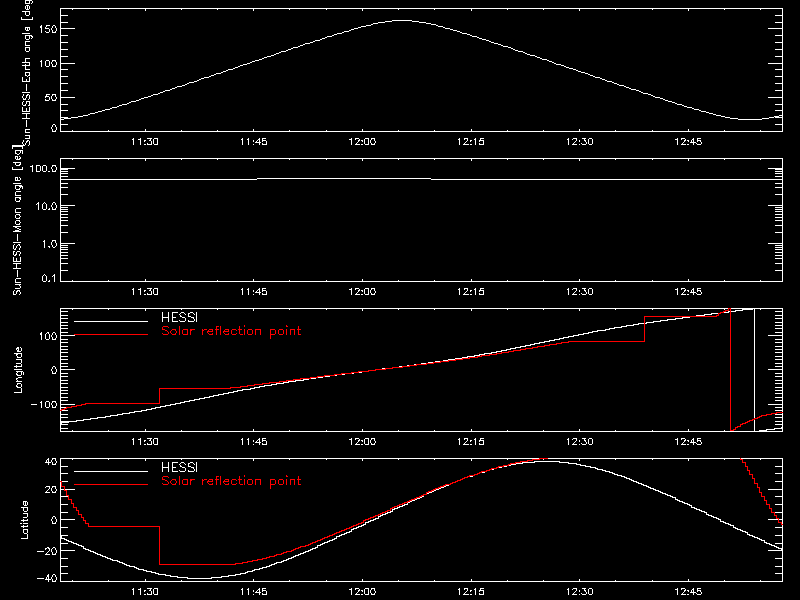Click the Sun-HESSI-Moon angle axis title

pyautogui.click(x=17, y=221)
